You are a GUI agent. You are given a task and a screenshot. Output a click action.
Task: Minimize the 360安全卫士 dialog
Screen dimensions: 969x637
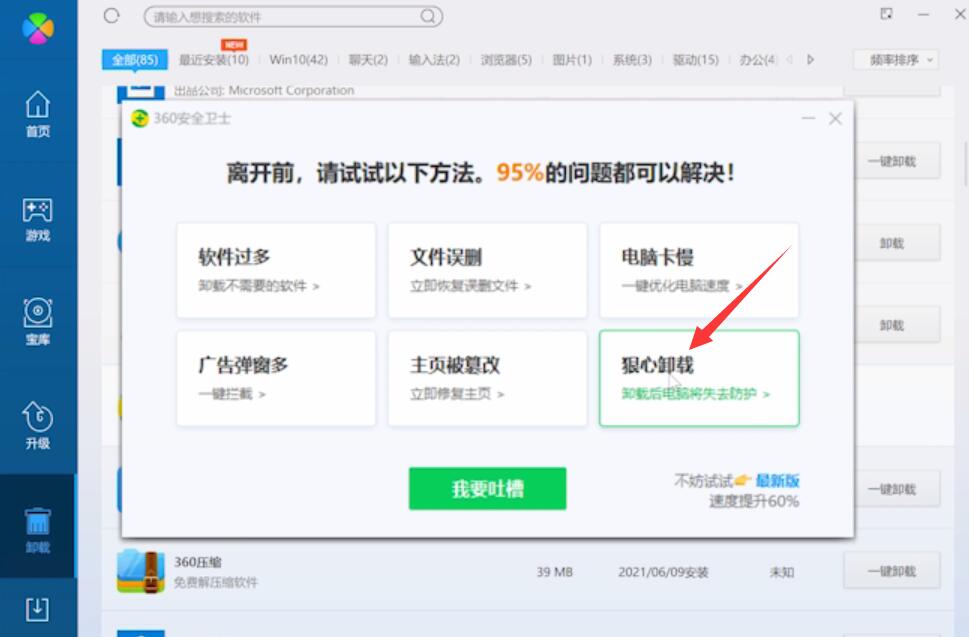[808, 118]
